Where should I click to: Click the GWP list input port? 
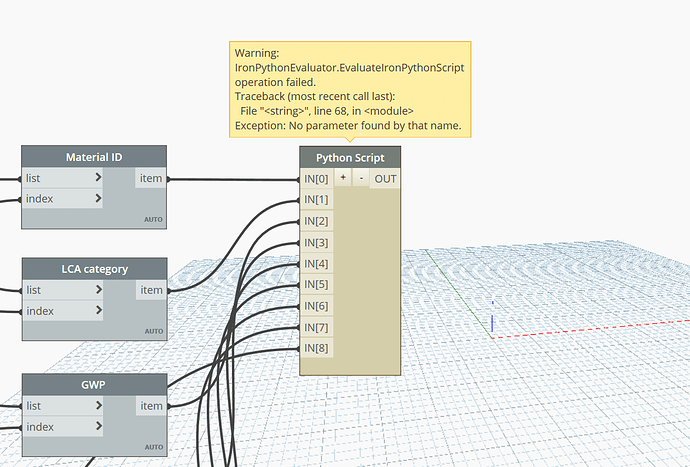point(63,406)
